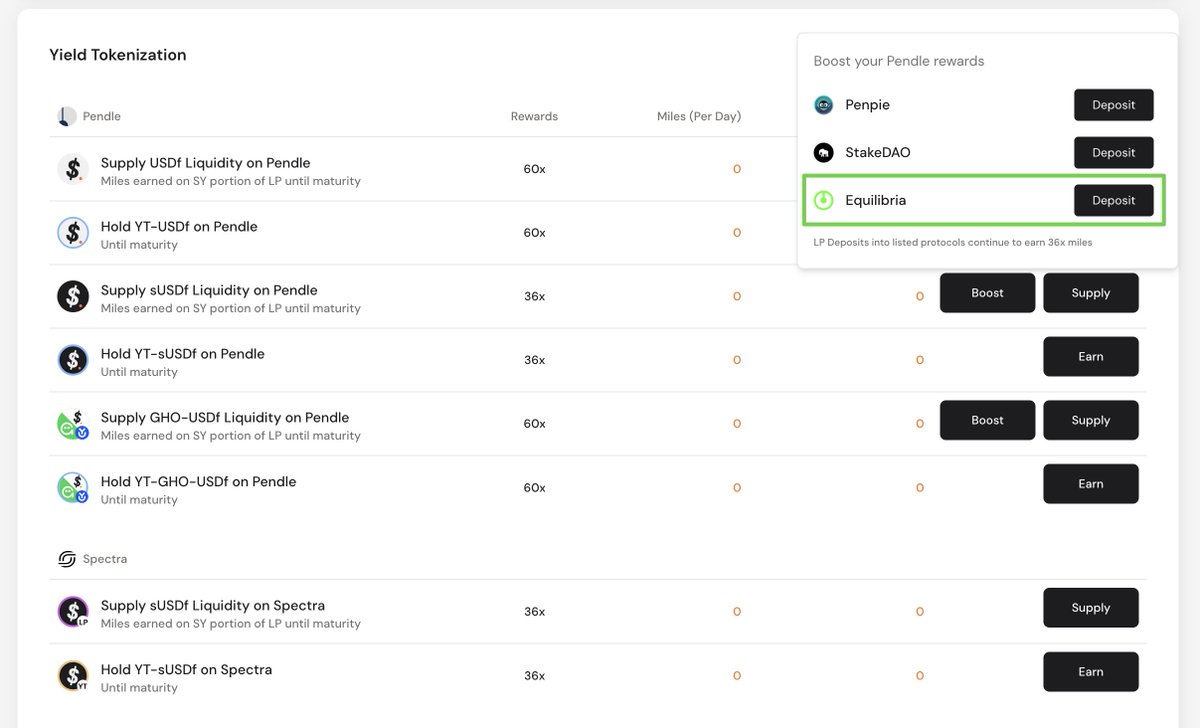Click the Spectra section label

click(105, 559)
